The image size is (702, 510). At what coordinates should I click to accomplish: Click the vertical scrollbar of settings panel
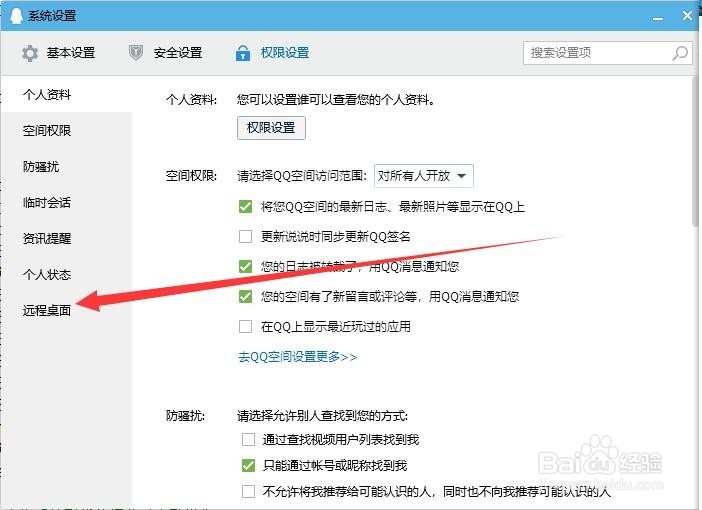click(696, 152)
